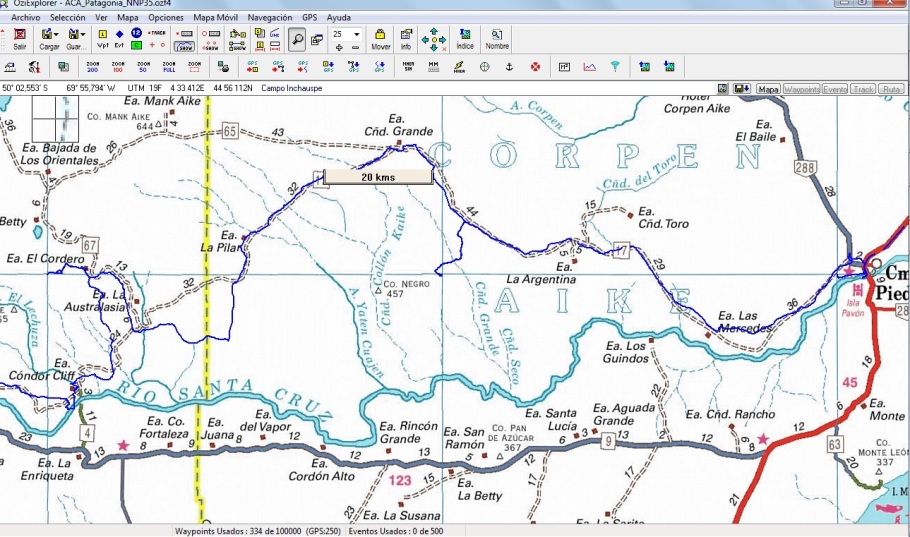
Task: Open the Selección menu
Action: click(x=67, y=17)
